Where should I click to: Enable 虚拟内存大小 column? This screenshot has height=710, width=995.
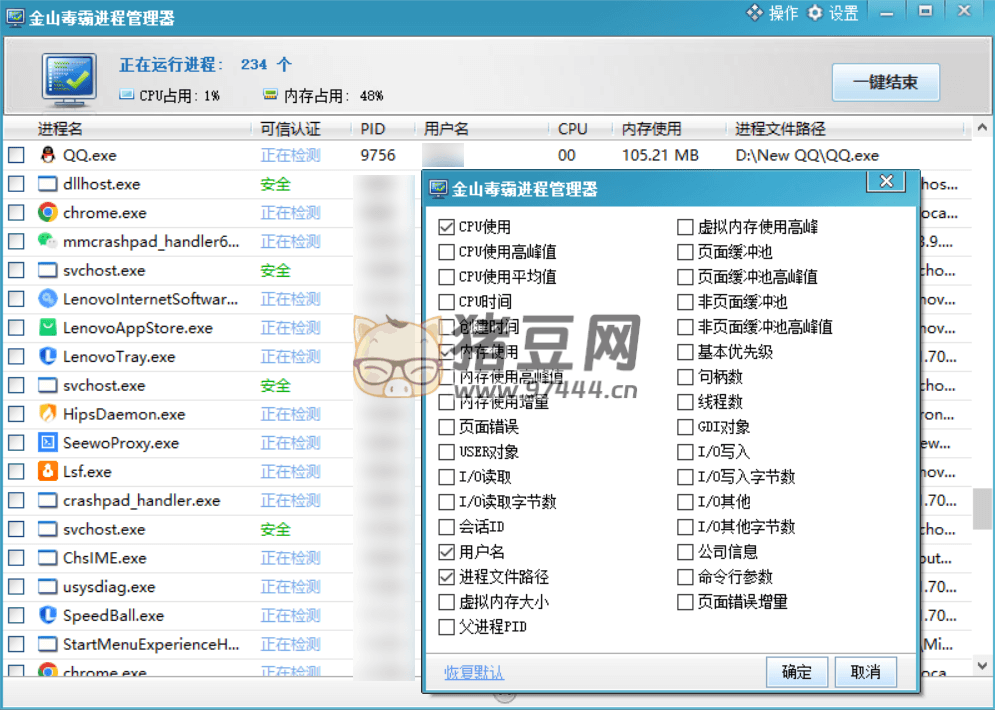(x=447, y=602)
